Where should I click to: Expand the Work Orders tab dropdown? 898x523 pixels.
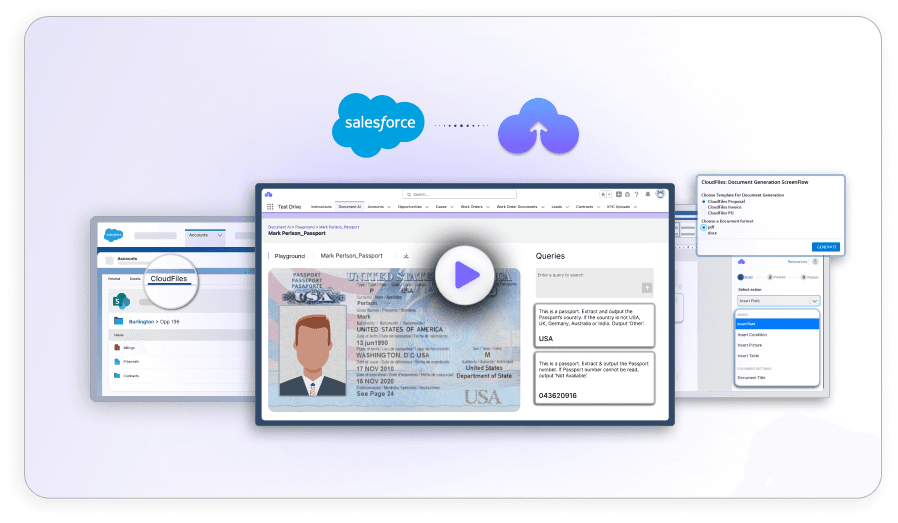[487, 207]
